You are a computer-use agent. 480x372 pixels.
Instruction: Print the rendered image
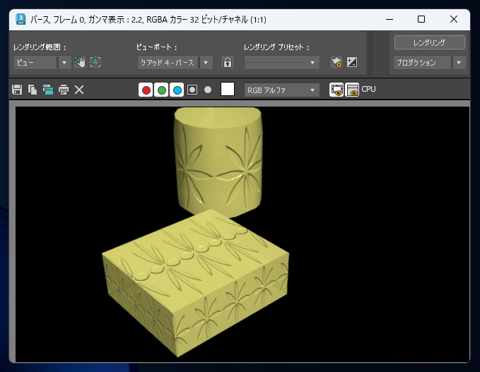(64, 90)
